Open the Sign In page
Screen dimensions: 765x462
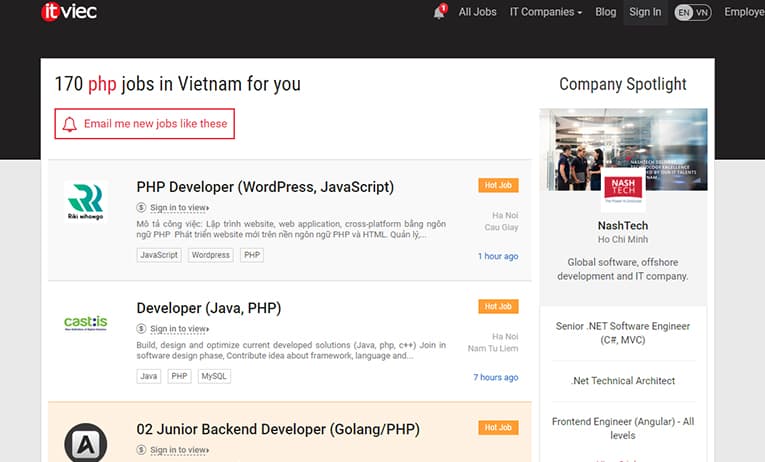pos(645,12)
